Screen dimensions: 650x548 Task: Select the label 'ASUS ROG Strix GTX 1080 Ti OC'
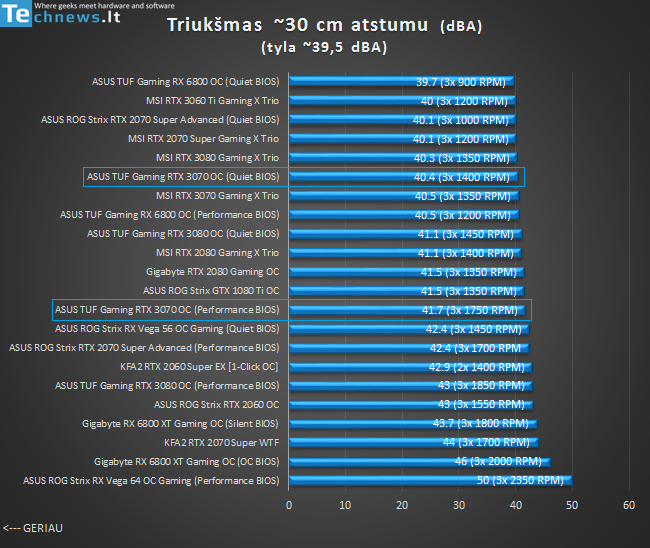tap(211, 291)
